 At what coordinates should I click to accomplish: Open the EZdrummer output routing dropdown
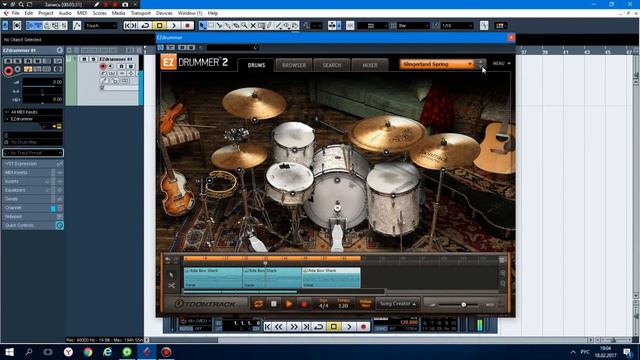[x=33, y=119]
